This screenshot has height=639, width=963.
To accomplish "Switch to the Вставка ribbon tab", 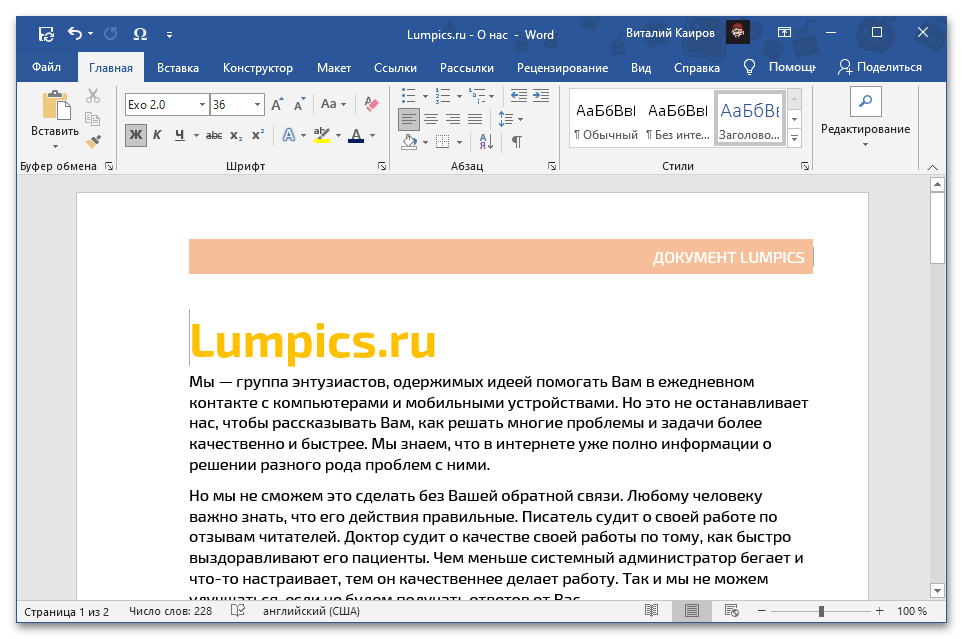I will point(178,68).
